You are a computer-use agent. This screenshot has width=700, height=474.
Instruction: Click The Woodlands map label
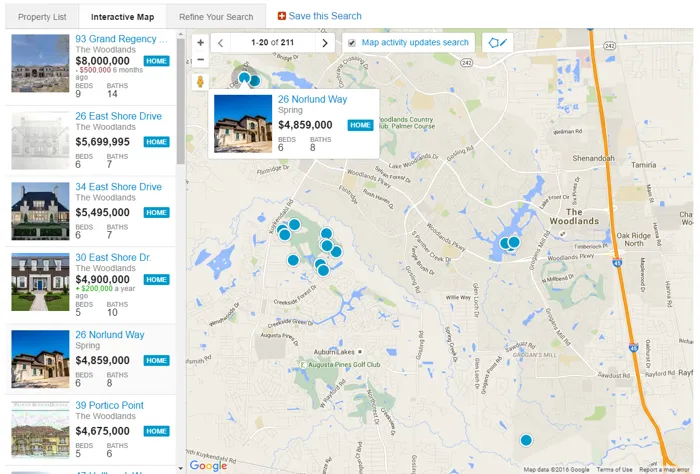pyautogui.click(x=574, y=216)
